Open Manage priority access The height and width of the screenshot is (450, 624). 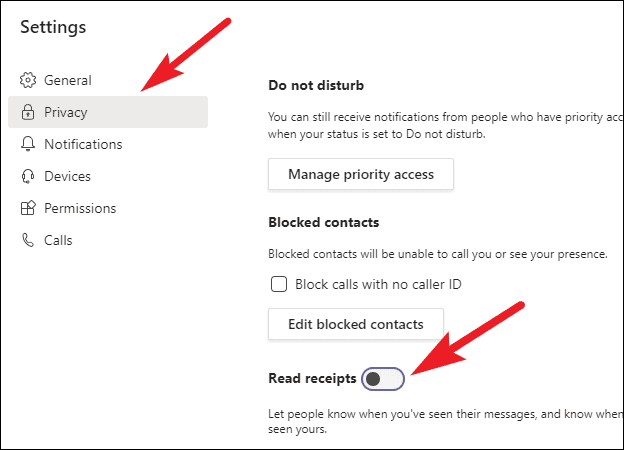(x=361, y=174)
